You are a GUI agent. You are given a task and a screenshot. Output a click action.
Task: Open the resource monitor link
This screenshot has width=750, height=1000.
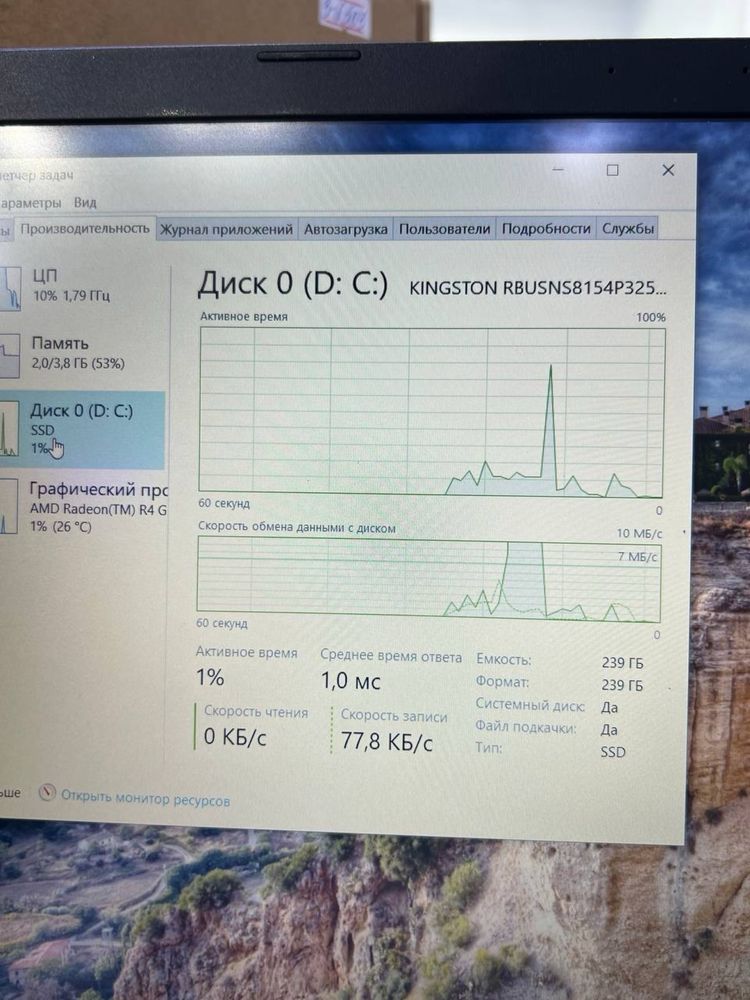[x=145, y=800]
